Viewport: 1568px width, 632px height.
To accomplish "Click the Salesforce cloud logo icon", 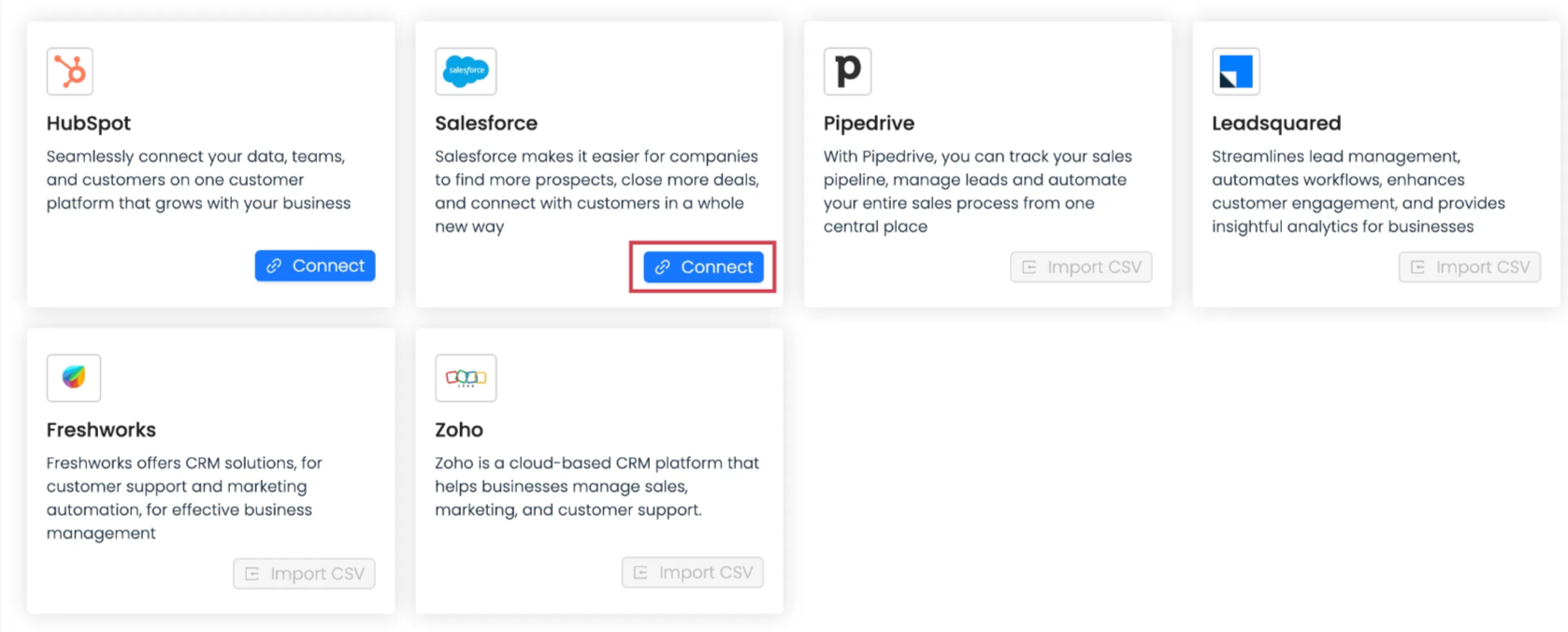I will (466, 71).
